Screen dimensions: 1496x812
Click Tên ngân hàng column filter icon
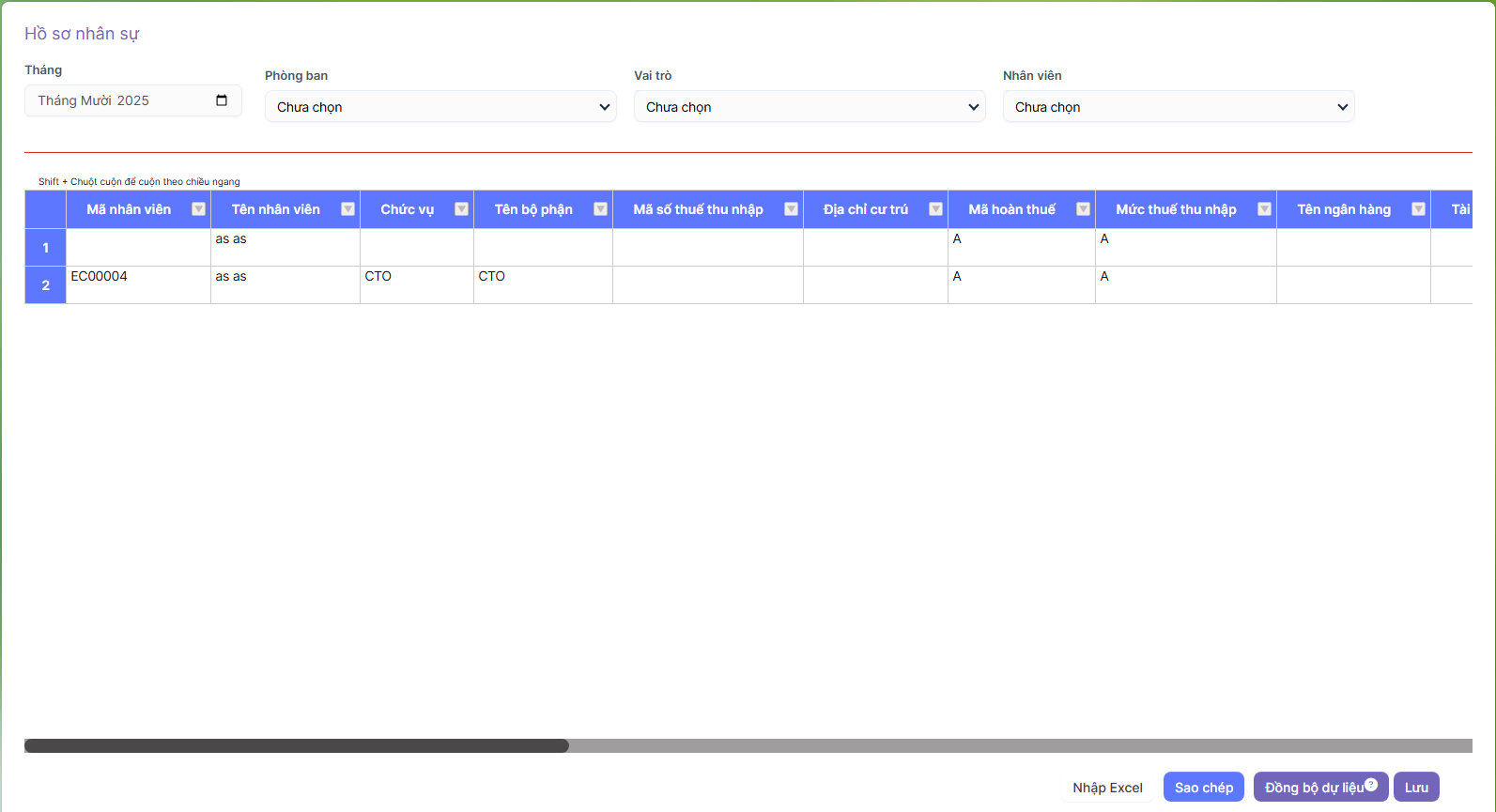tap(1418, 209)
